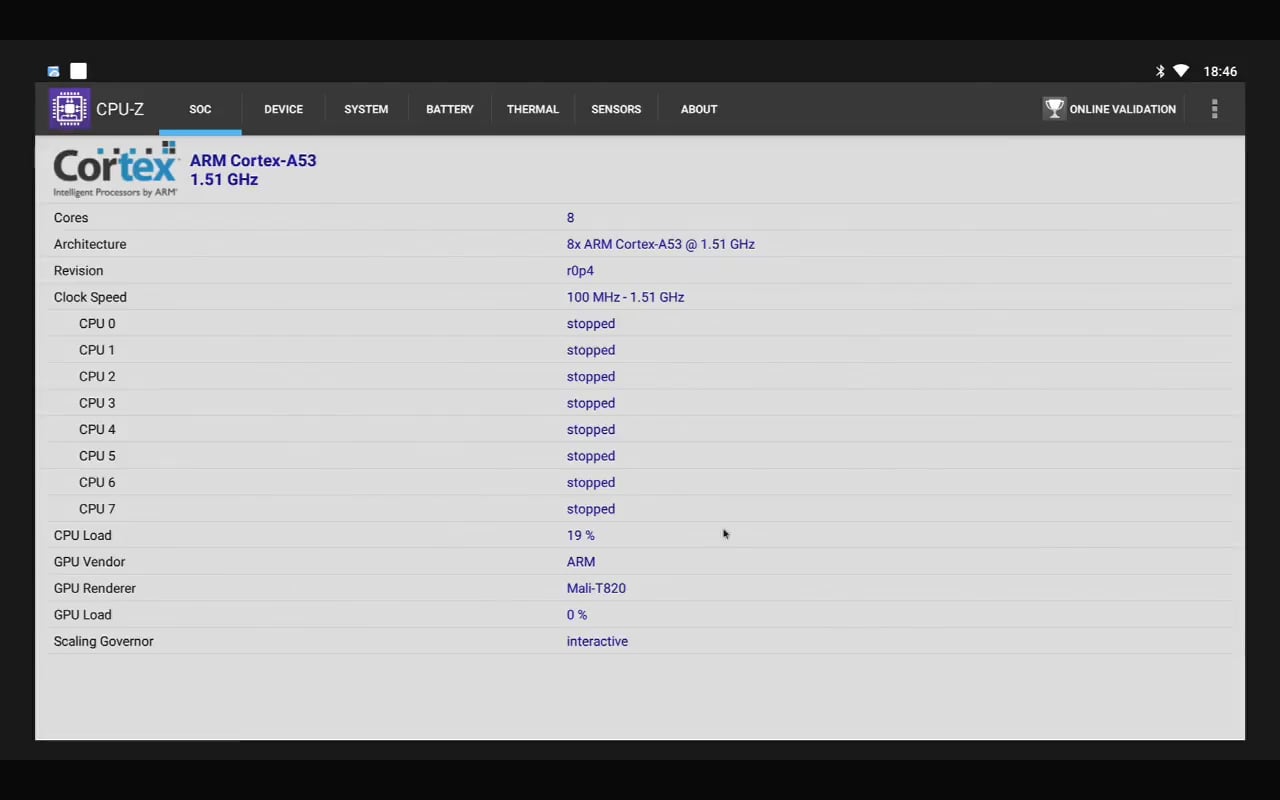Screen dimensions: 1280x800
Task: Select the CPU 1 row label
Action: tap(97, 350)
